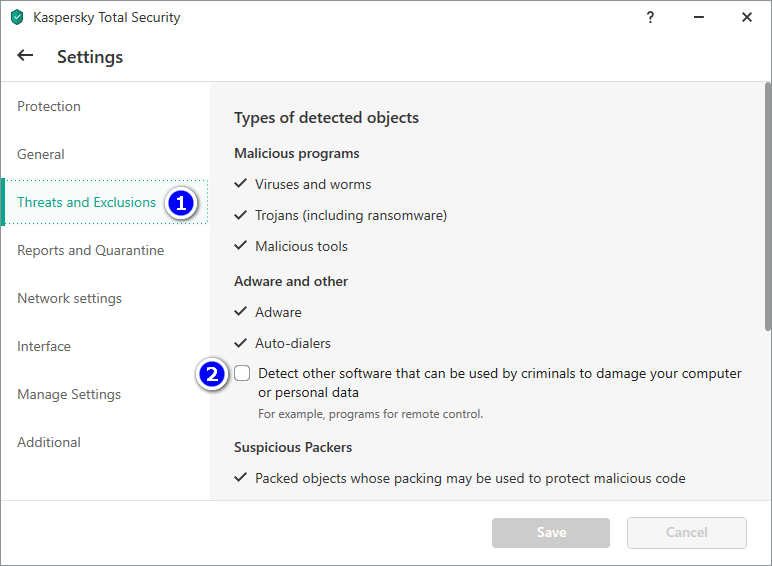
Task: Select Threats and Exclusions section
Action: (87, 202)
